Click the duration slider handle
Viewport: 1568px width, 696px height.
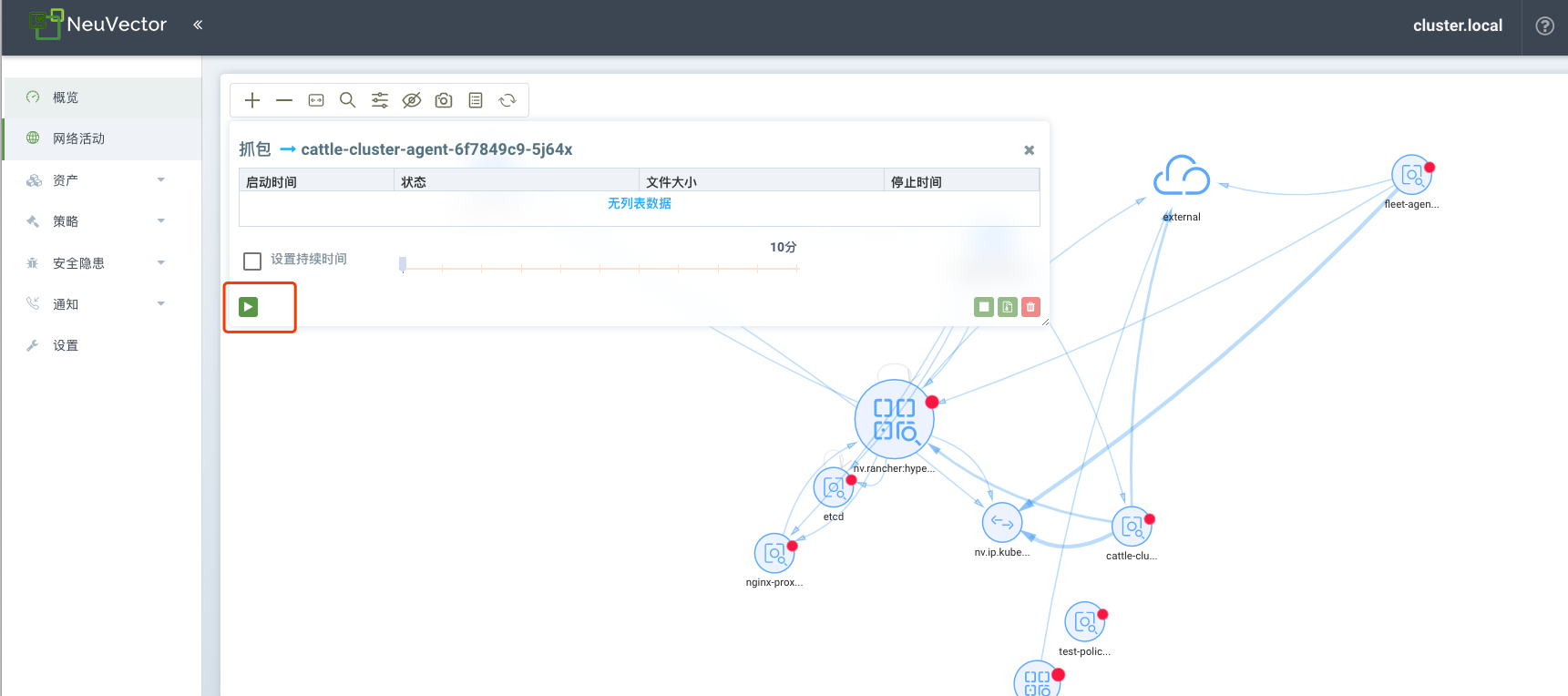[x=403, y=264]
